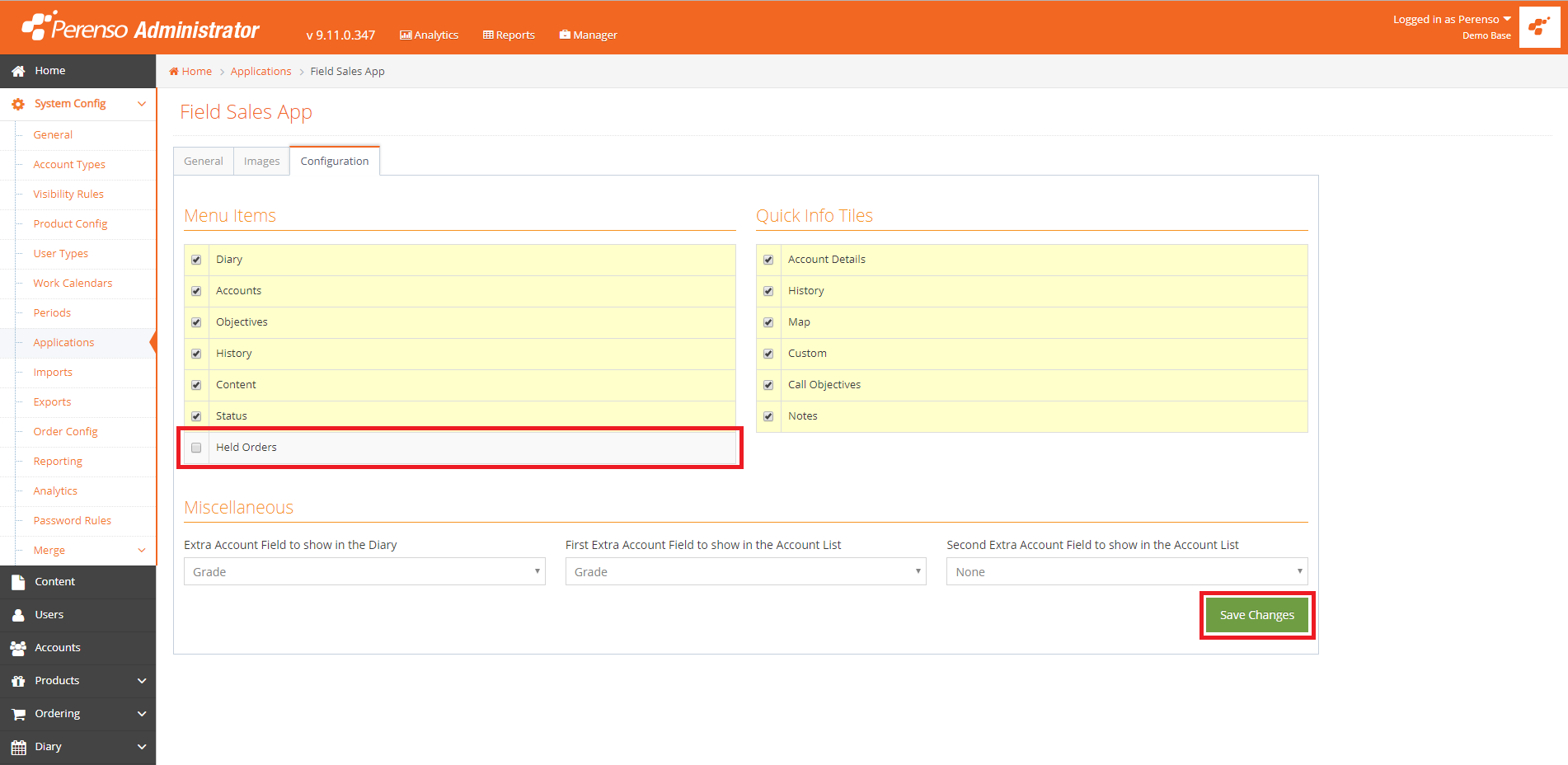Viewport: 1568px width, 765px height.
Task: Open User Types in sidebar
Action: coord(61,254)
